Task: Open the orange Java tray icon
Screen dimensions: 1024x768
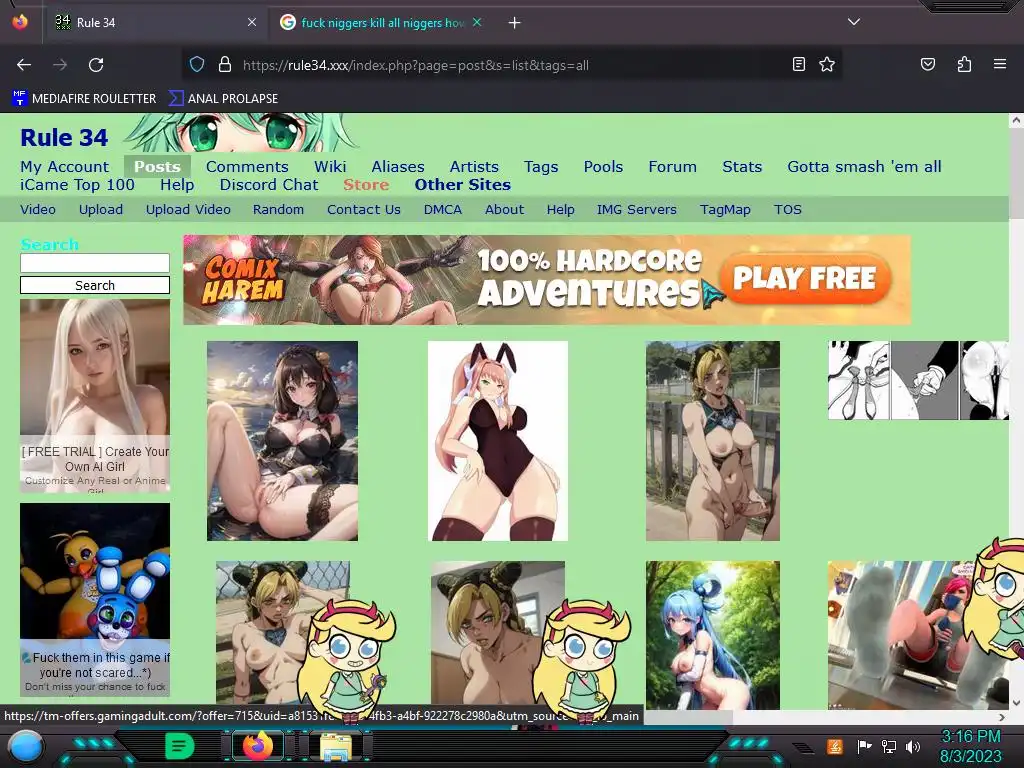Action: [x=835, y=746]
